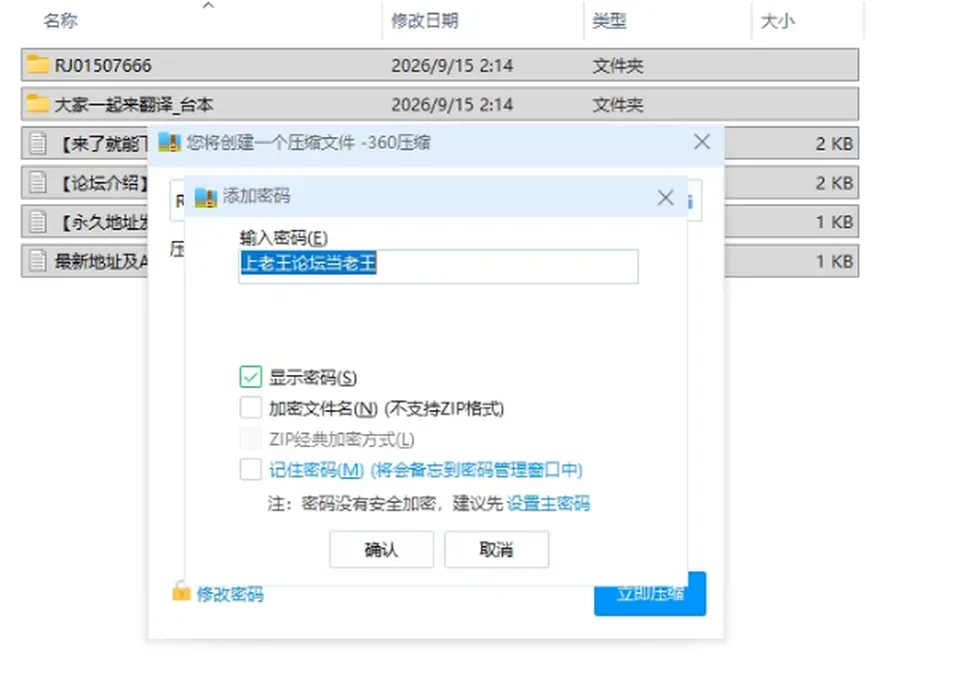Select the folder name RJ01507666
This screenshot has width=960, height=696.
click(x=103, y=65)
